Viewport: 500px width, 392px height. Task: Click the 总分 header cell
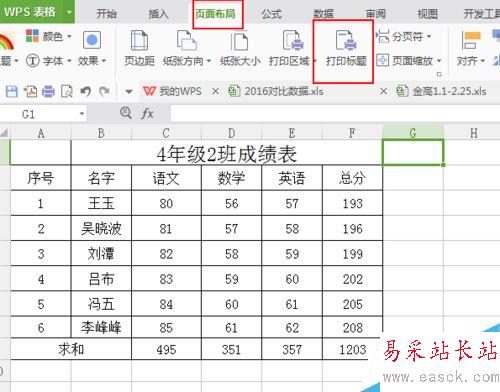(x=352, y=178)
